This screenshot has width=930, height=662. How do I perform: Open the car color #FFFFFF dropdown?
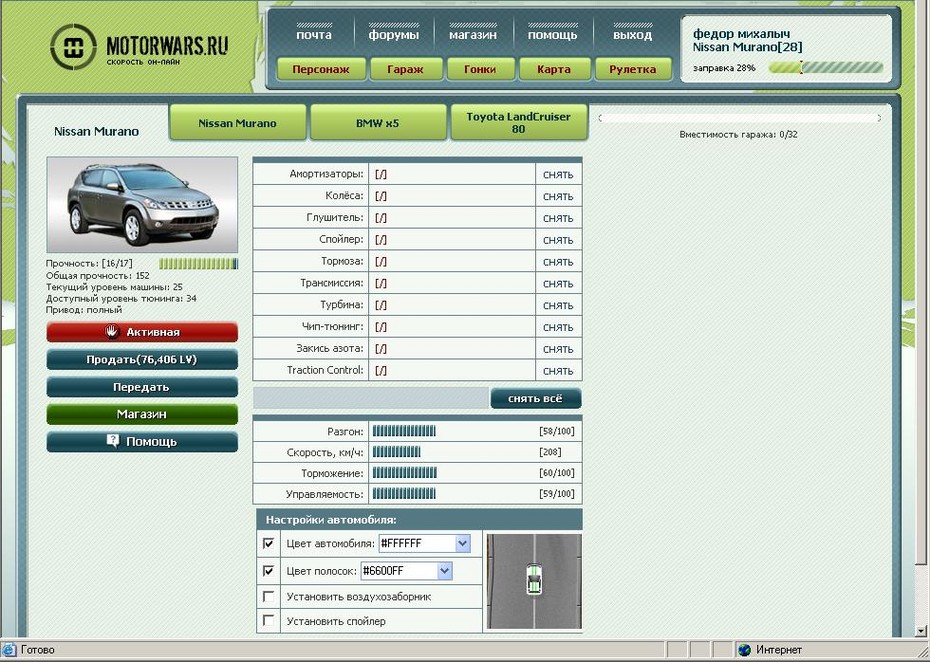[424, 543]
